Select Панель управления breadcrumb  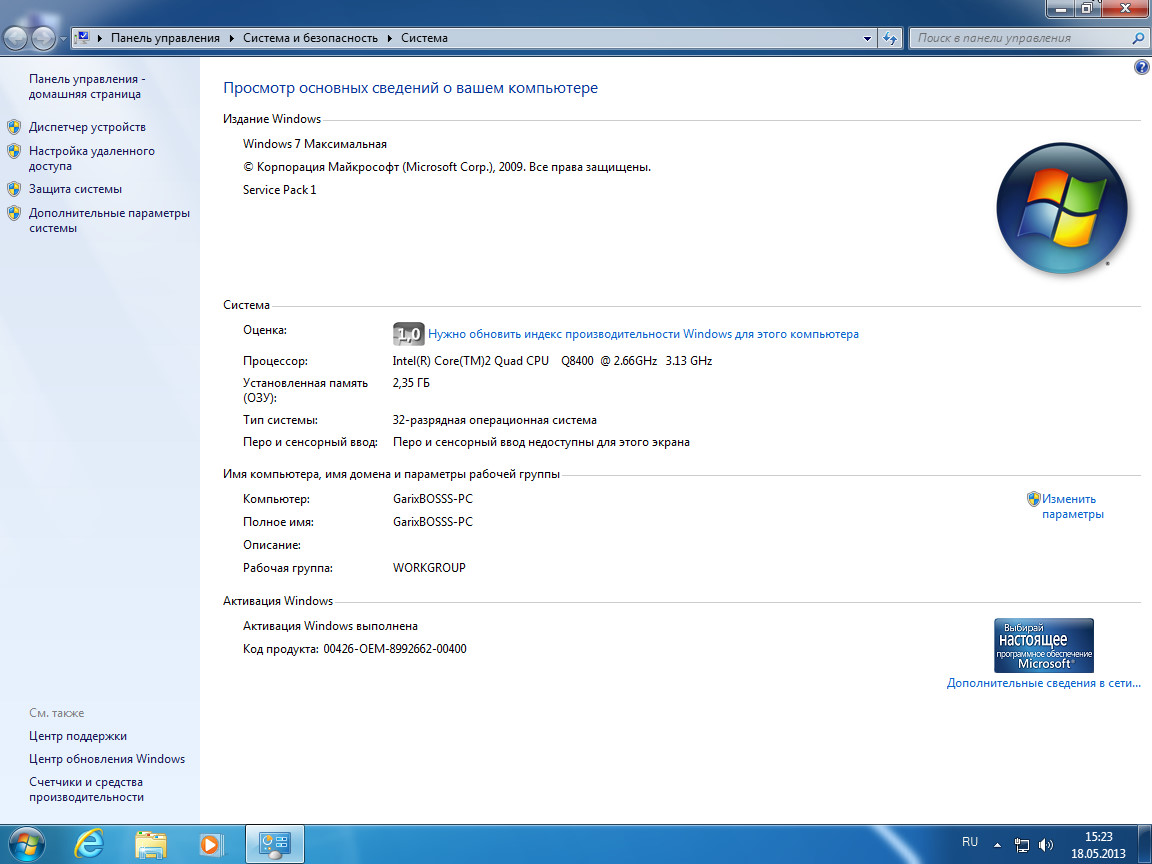[165, 38]
